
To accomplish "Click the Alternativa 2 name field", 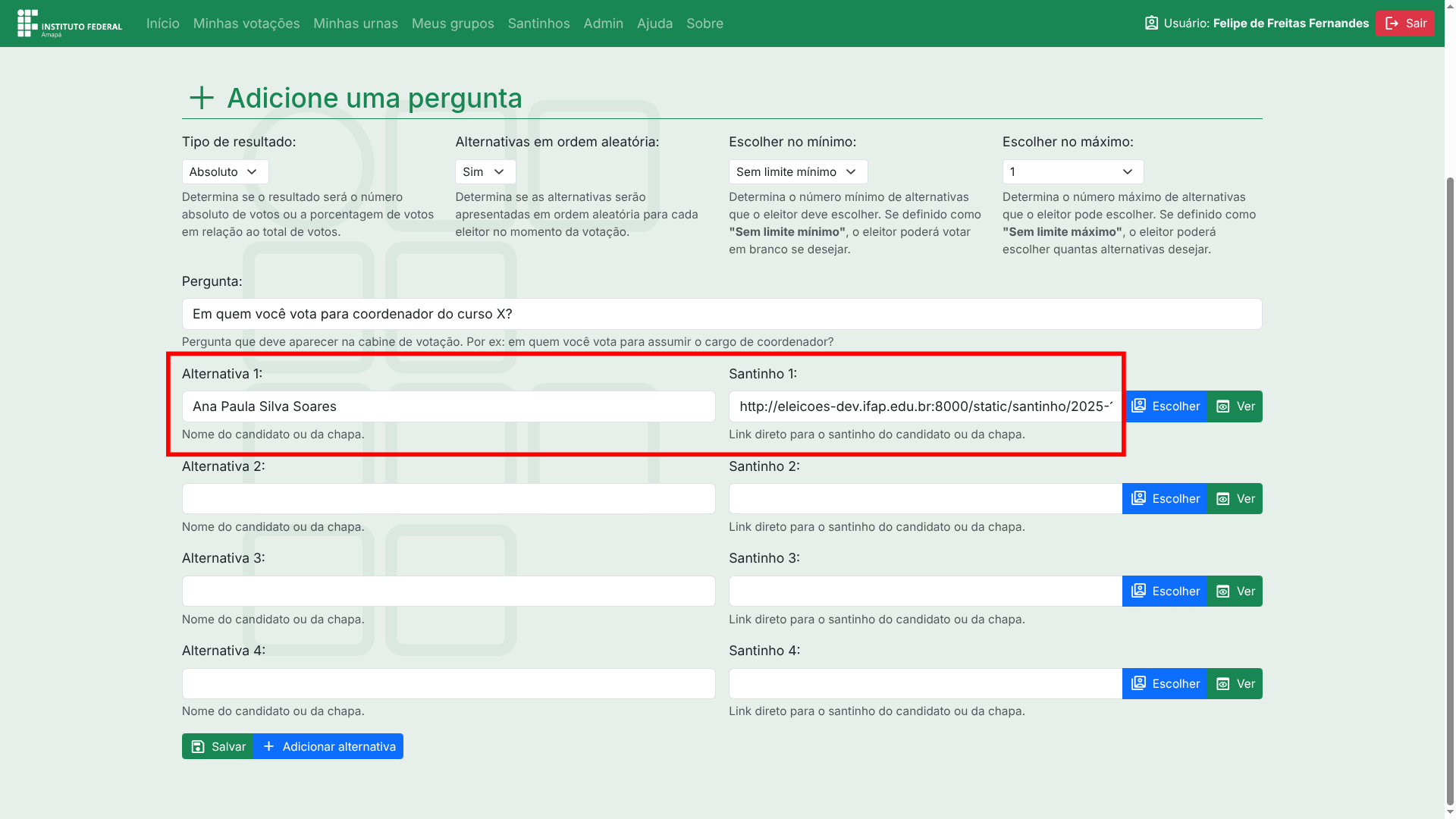I will click(448, 499).
